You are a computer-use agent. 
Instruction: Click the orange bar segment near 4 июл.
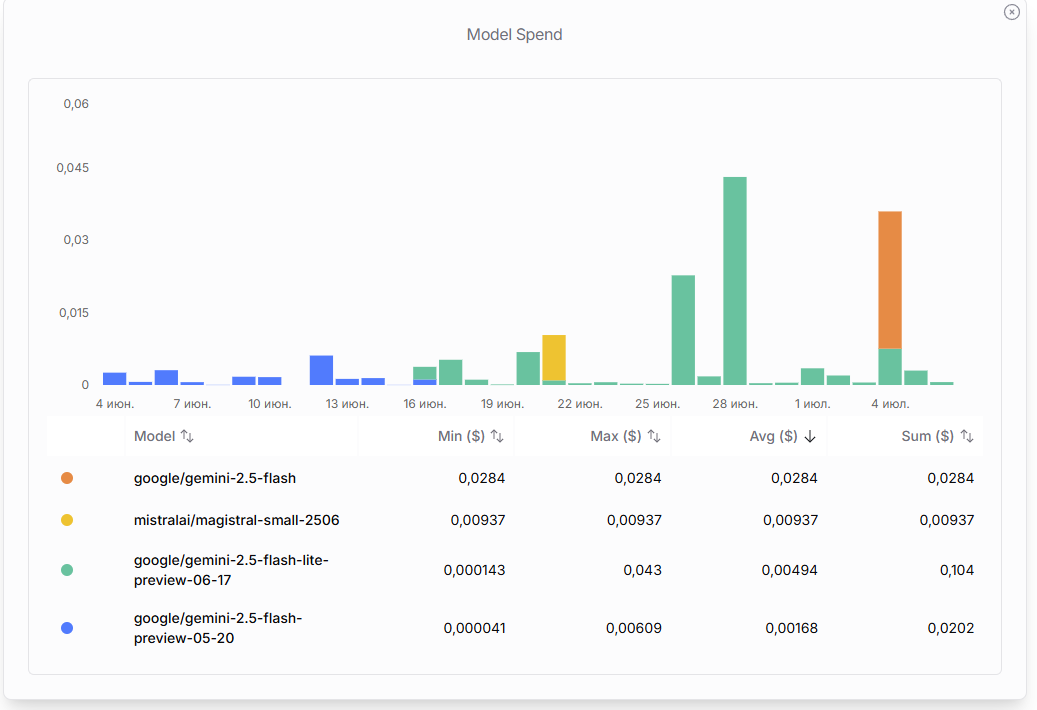(x=890, y=280)
